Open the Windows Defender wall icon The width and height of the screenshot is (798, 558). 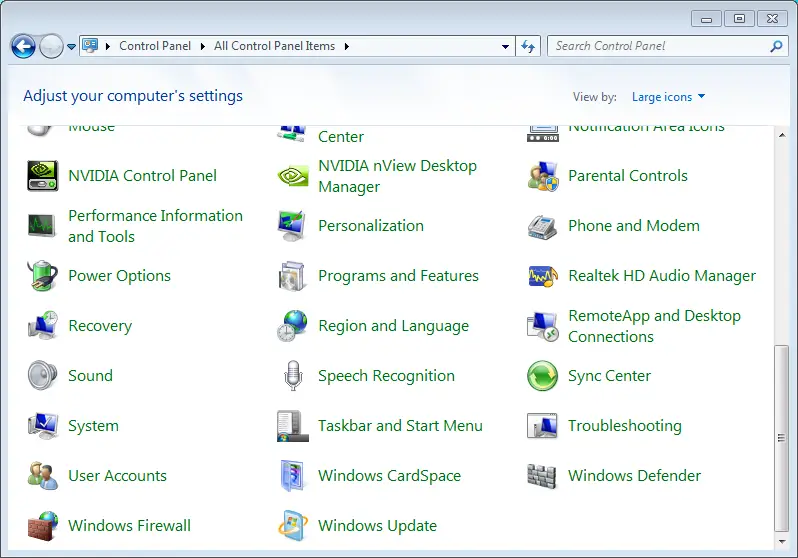[x=543, y=476]
